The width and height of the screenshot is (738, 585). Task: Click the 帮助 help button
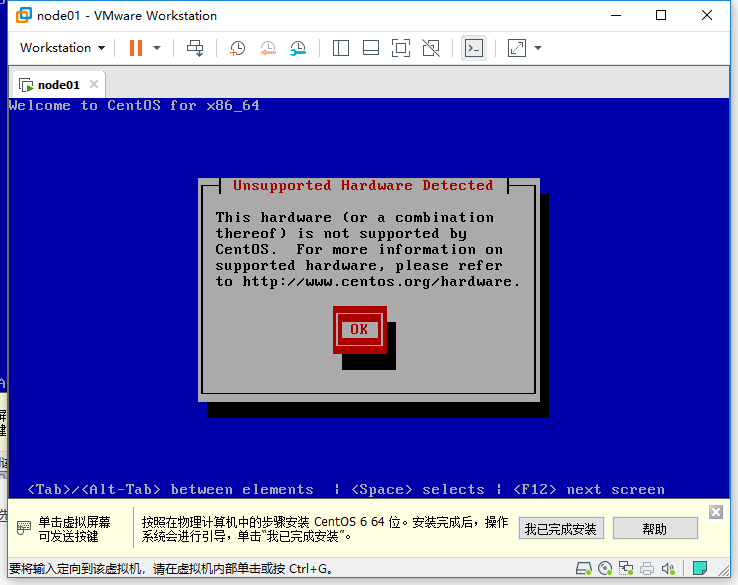click(x=655, y=529)
